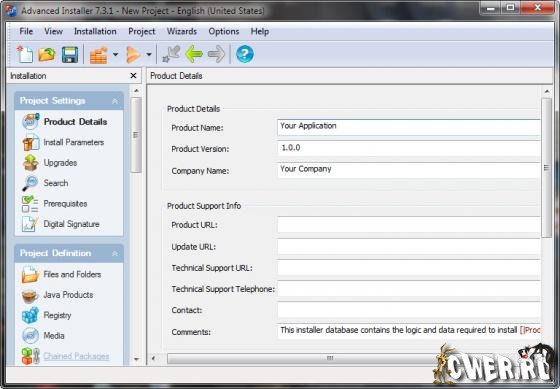Open the Wizards menu
The height and width of the screenshot is (389, 560).
click(x=182, y=31)
